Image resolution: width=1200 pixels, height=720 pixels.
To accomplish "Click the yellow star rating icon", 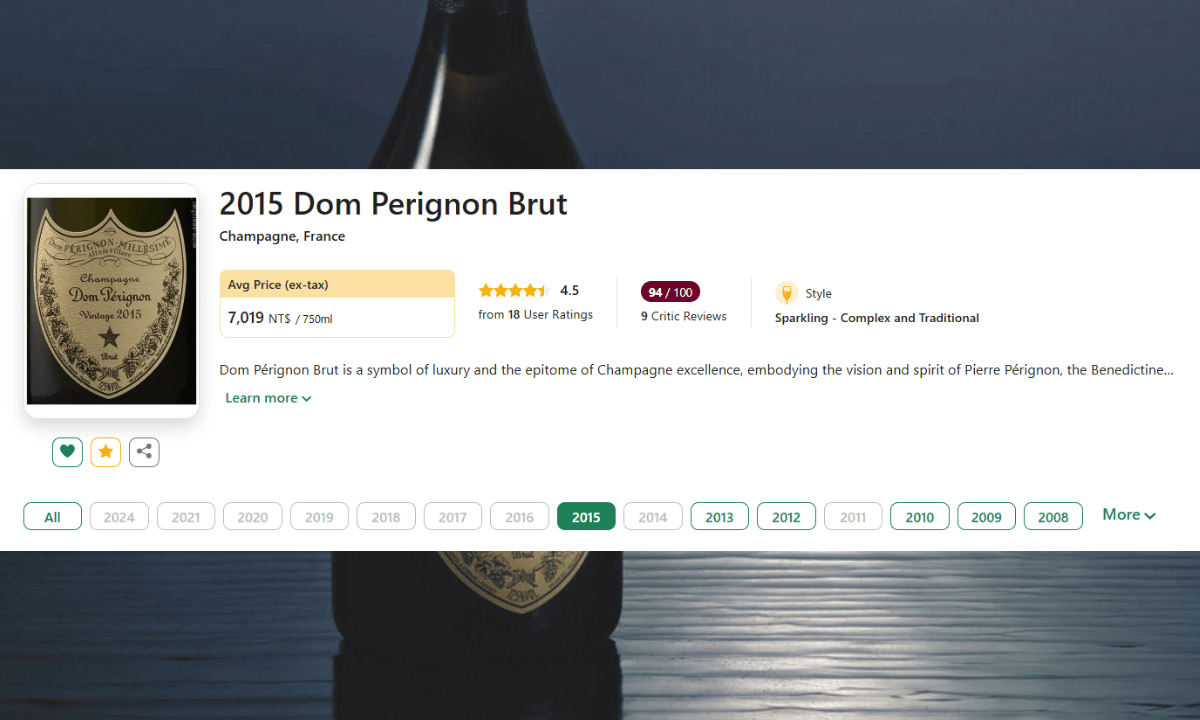I will [106, 452].
